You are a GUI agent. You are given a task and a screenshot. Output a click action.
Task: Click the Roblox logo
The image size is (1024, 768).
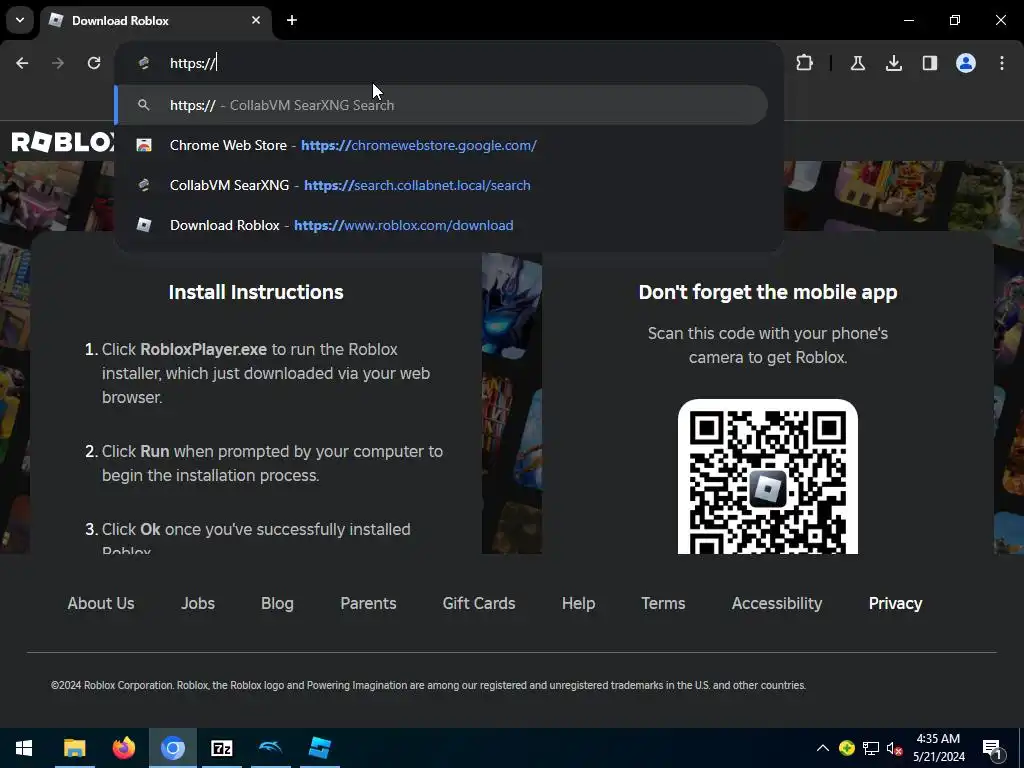point(63,142)
